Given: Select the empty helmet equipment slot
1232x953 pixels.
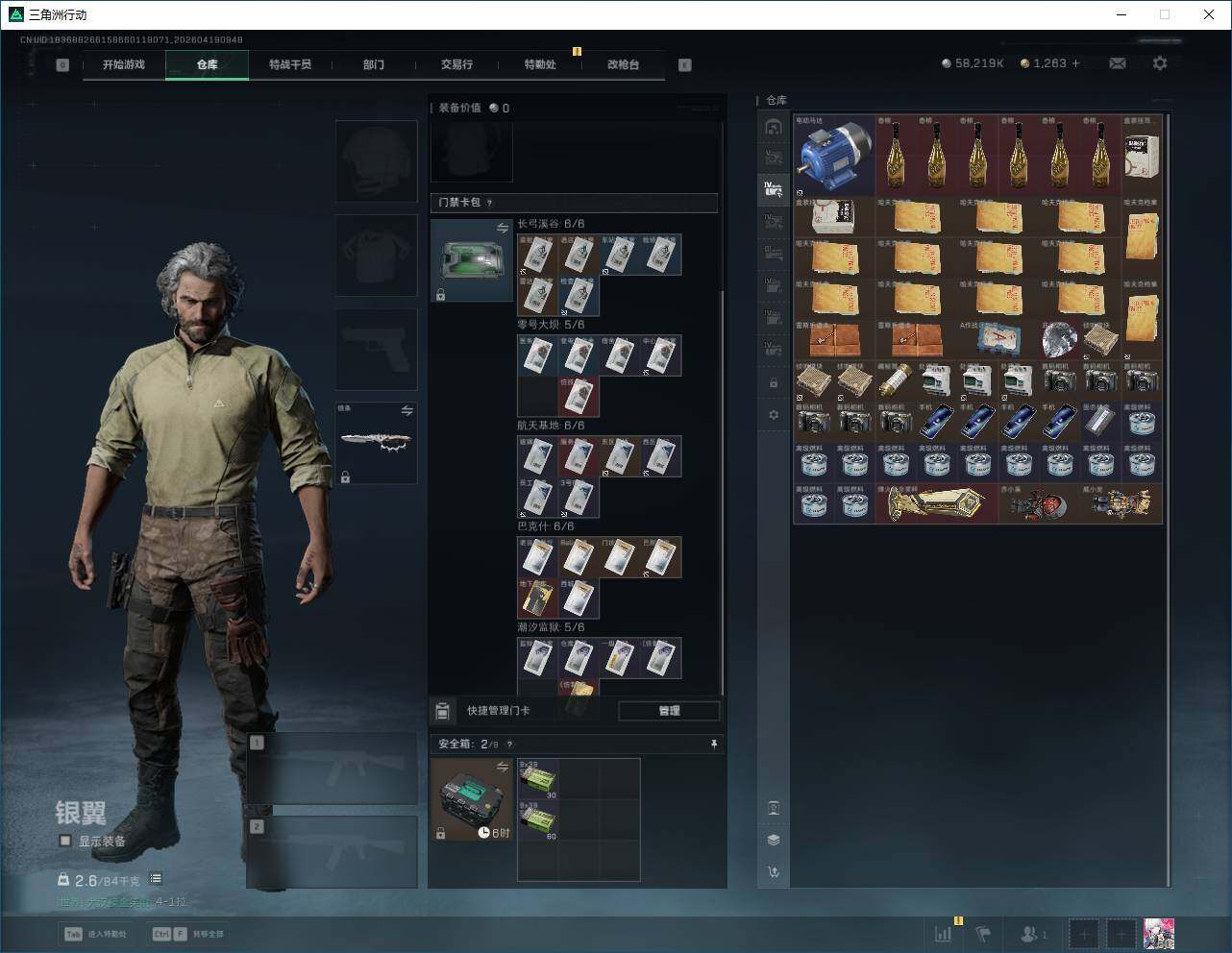Looking at the screenshot, I should (377, 160).
